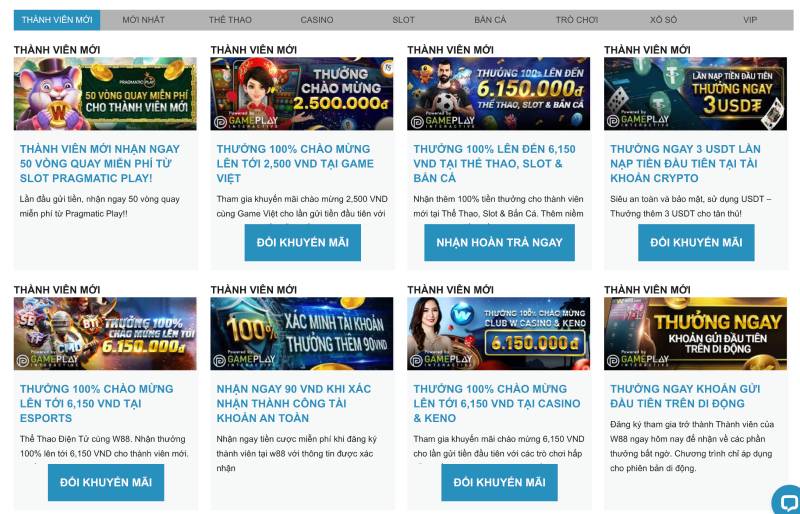The height and width of the screenshot is (514, 800).
Task: Open the 3 USDT first deposit banner
Action: point(695,93)
